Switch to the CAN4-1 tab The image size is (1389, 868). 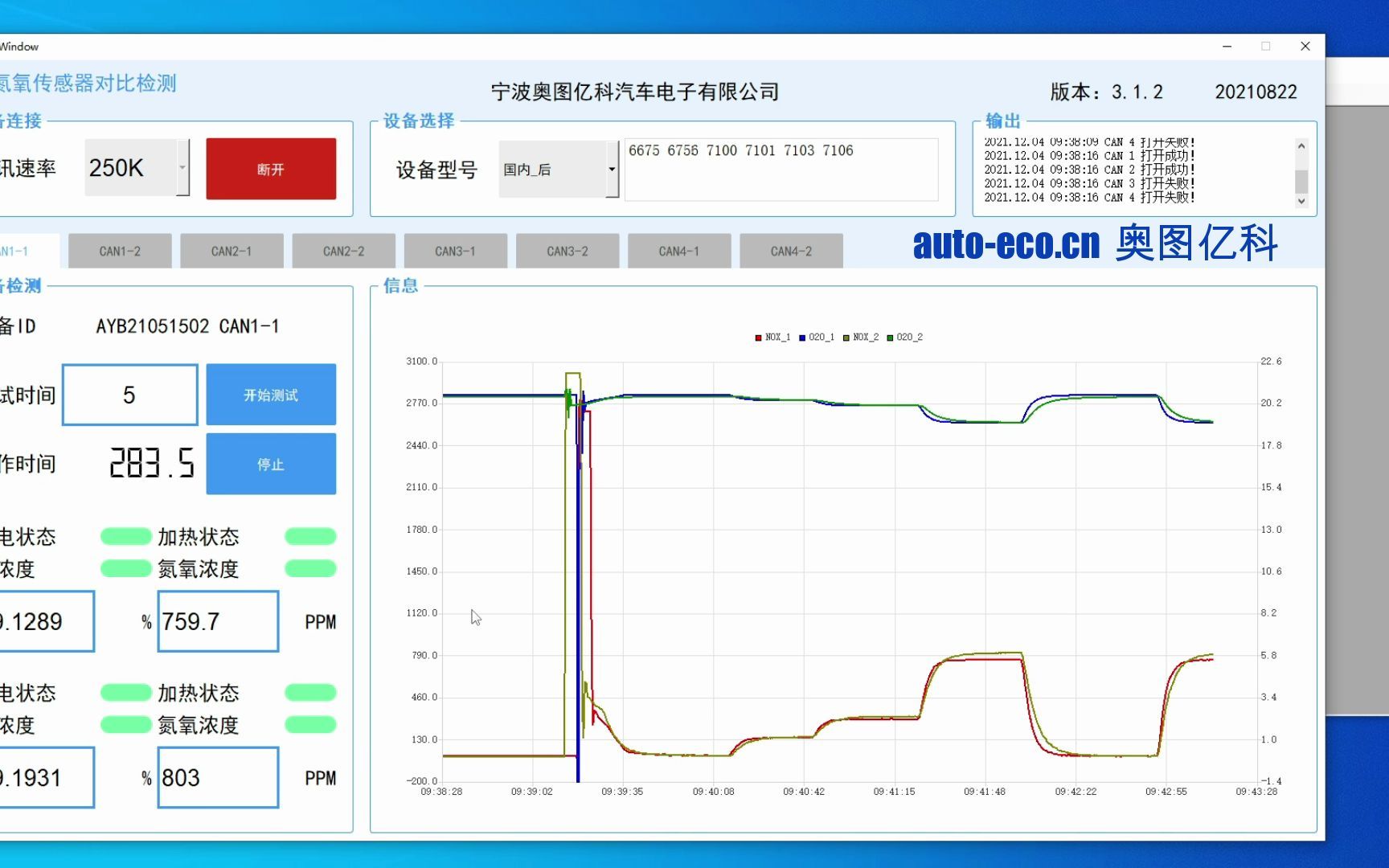pos(679,252)
